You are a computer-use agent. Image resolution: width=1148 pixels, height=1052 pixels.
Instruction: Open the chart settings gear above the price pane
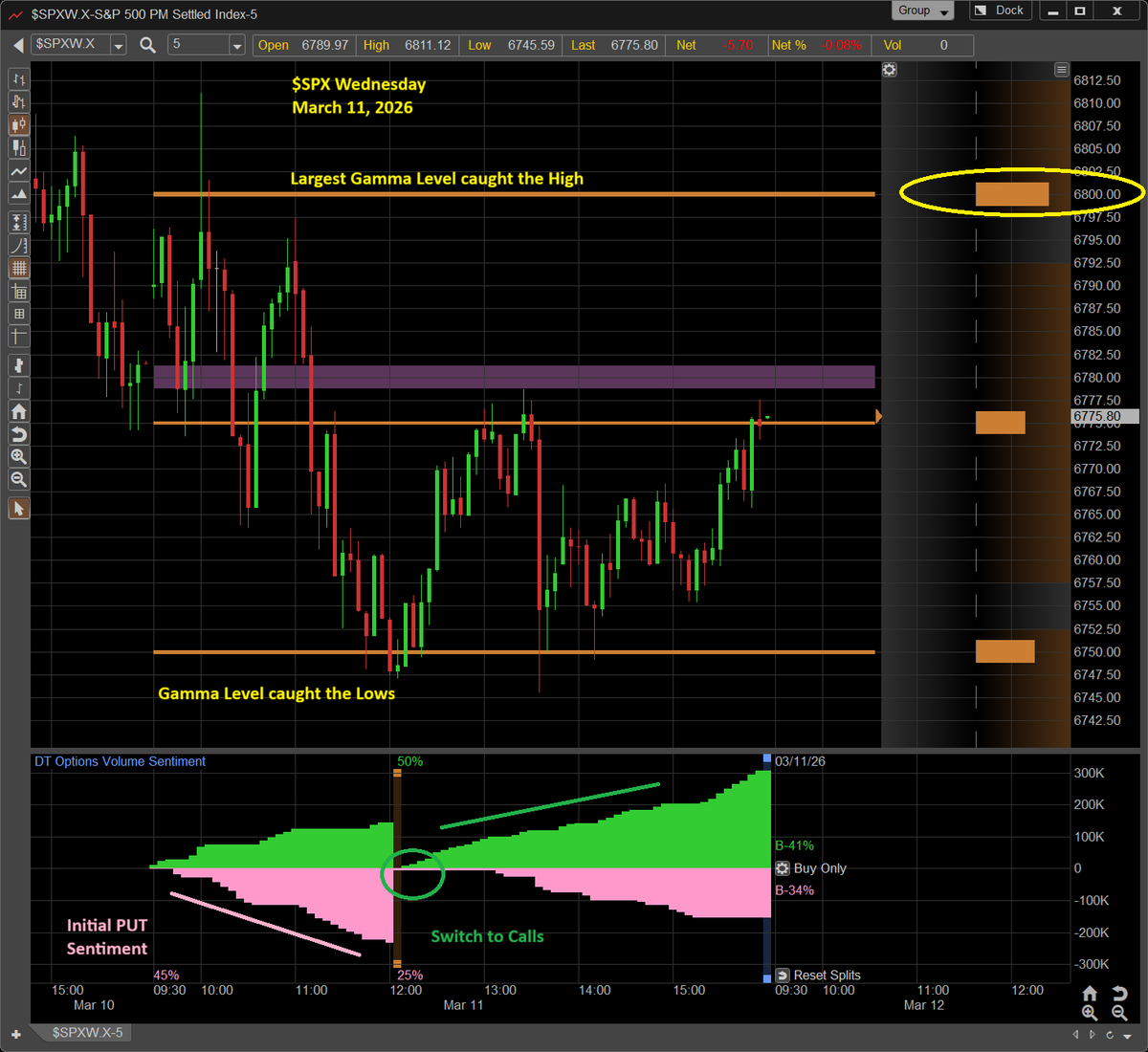point(890,70)
